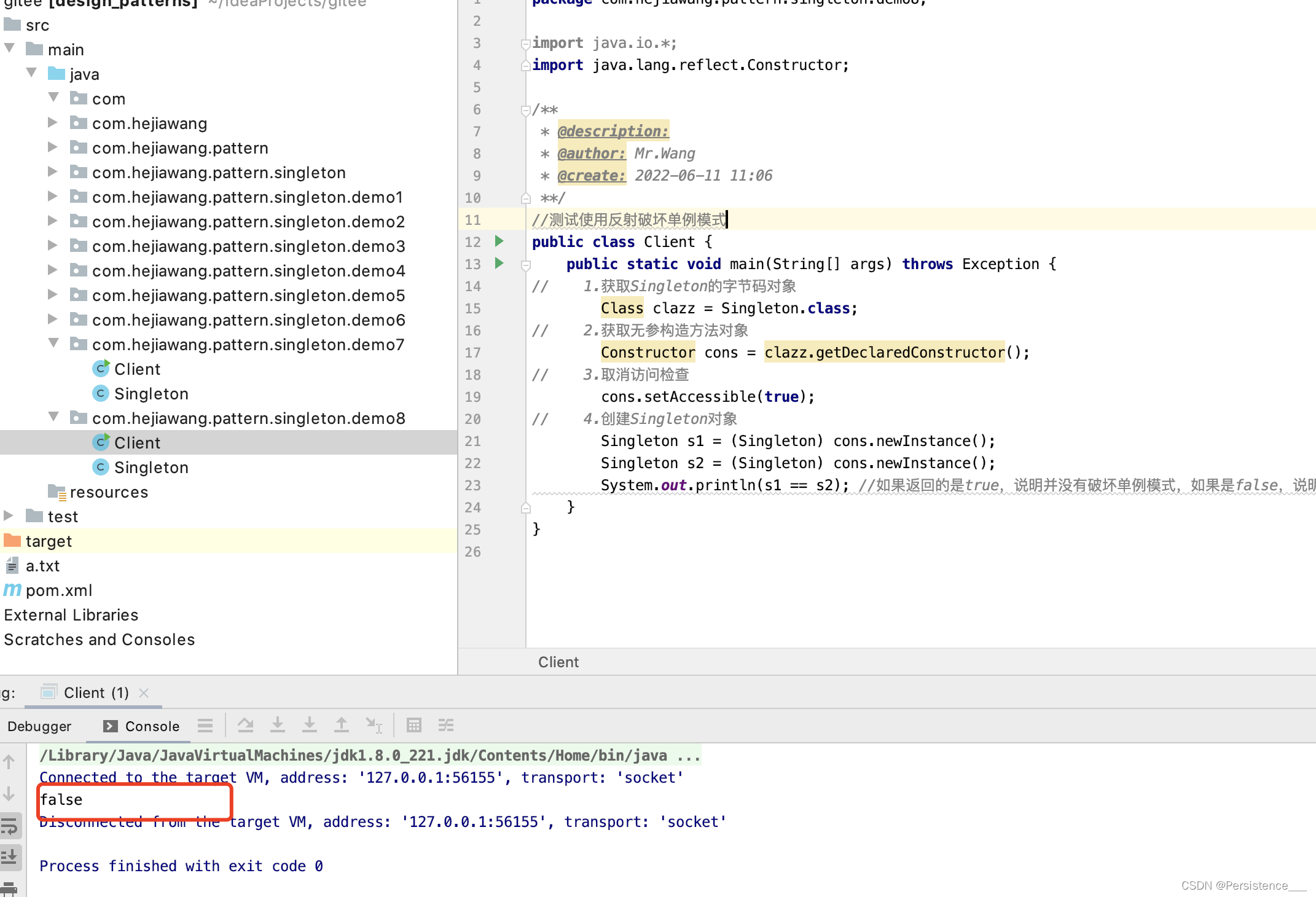Switch to the Console tab

pos(141,726)
